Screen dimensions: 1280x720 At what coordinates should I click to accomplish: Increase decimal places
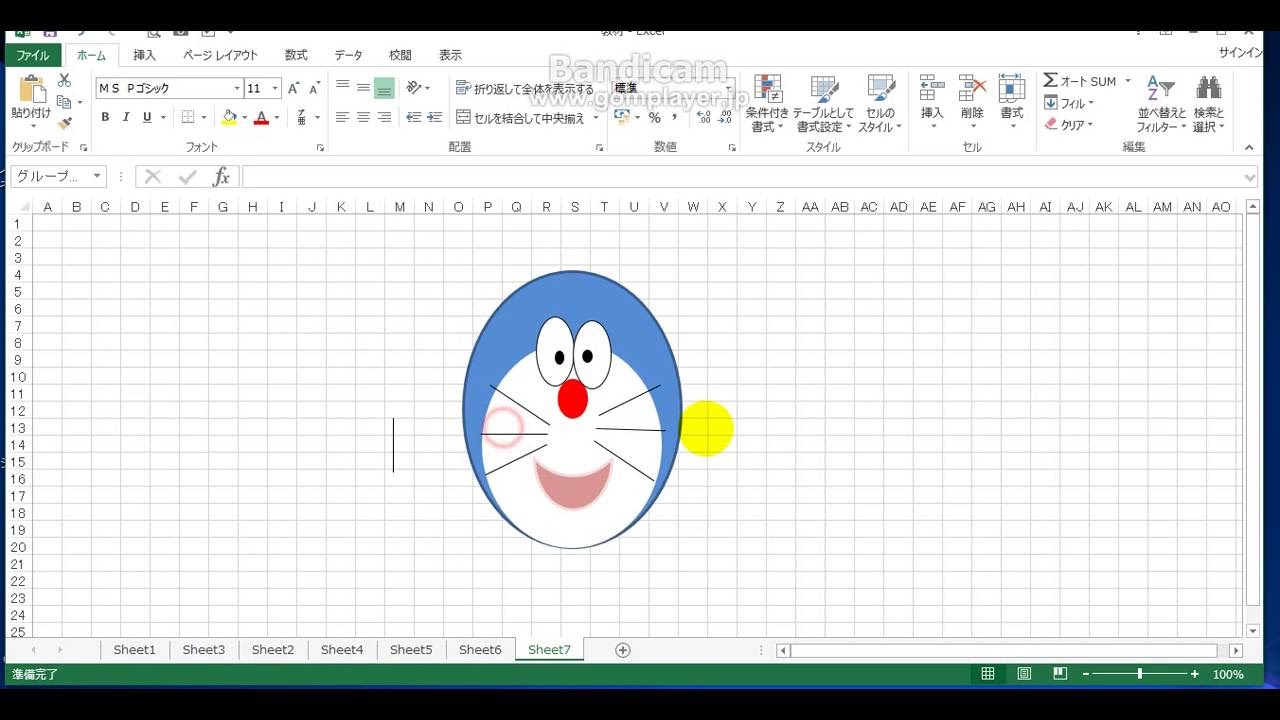pos(704,117)
